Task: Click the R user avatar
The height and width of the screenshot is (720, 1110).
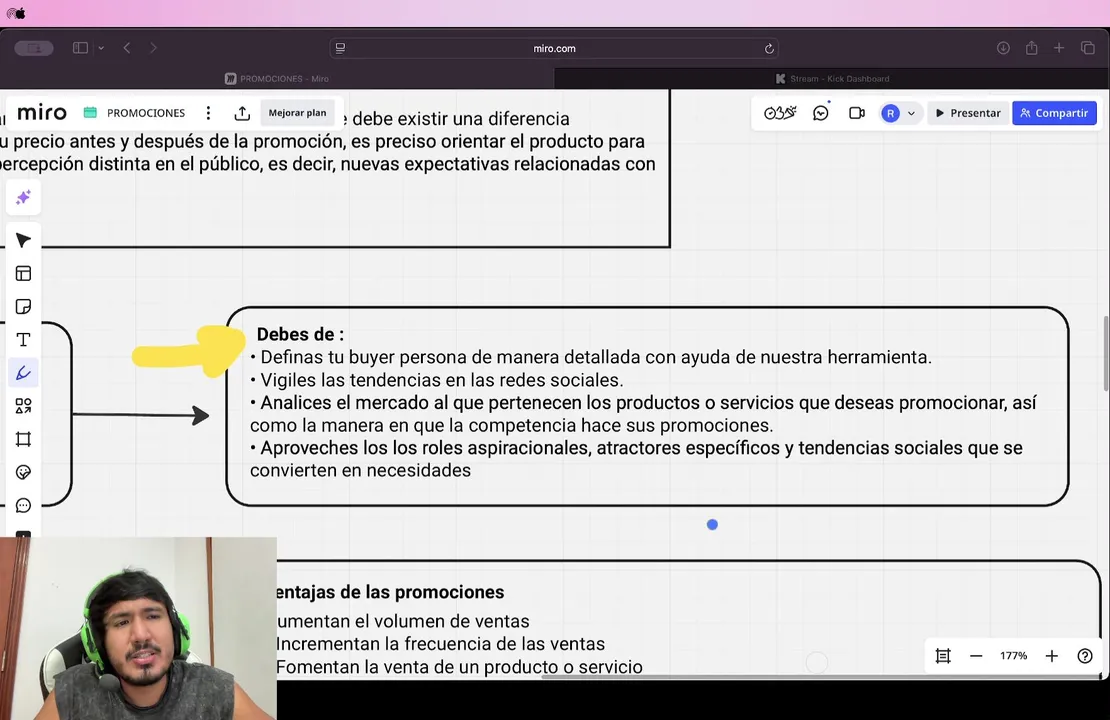Action: coord(891,113)
